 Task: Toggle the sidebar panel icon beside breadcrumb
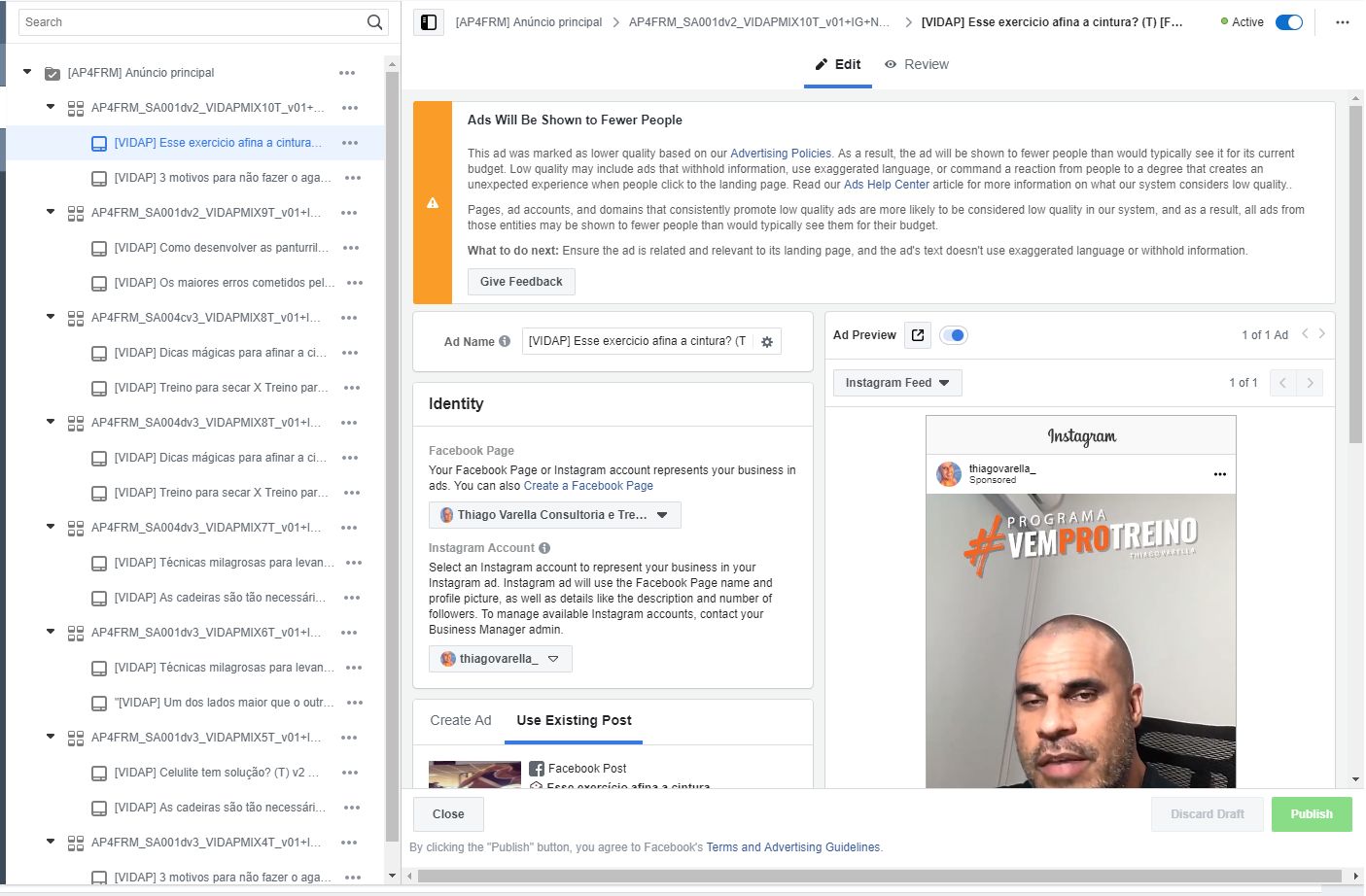point(429,22)
